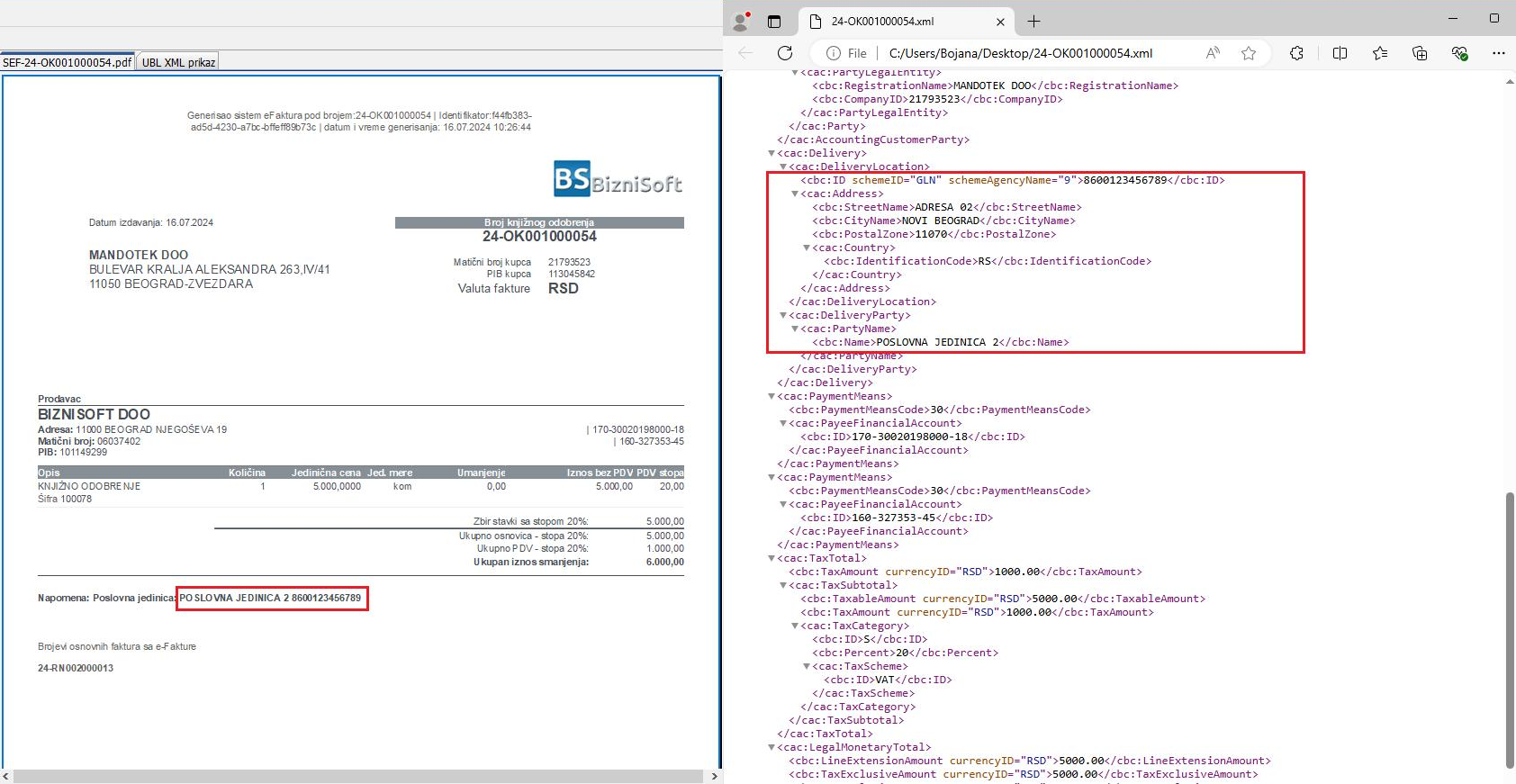This screenshot has width=1516, height=784.
Task: Click the address bar file path
Action: tap(1020, 53)
